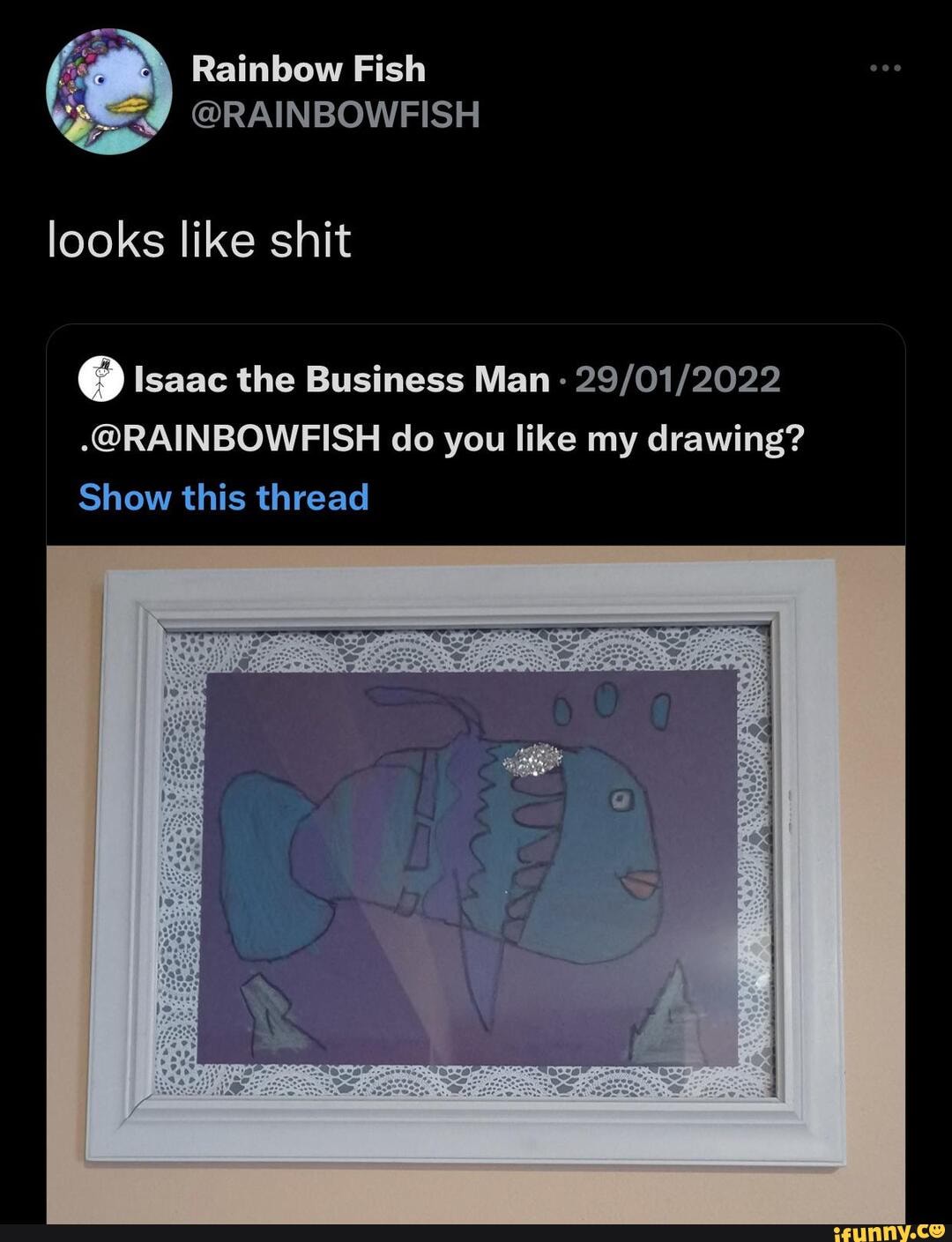Click Isaac's stick-figure profile picture

(101, 379)
